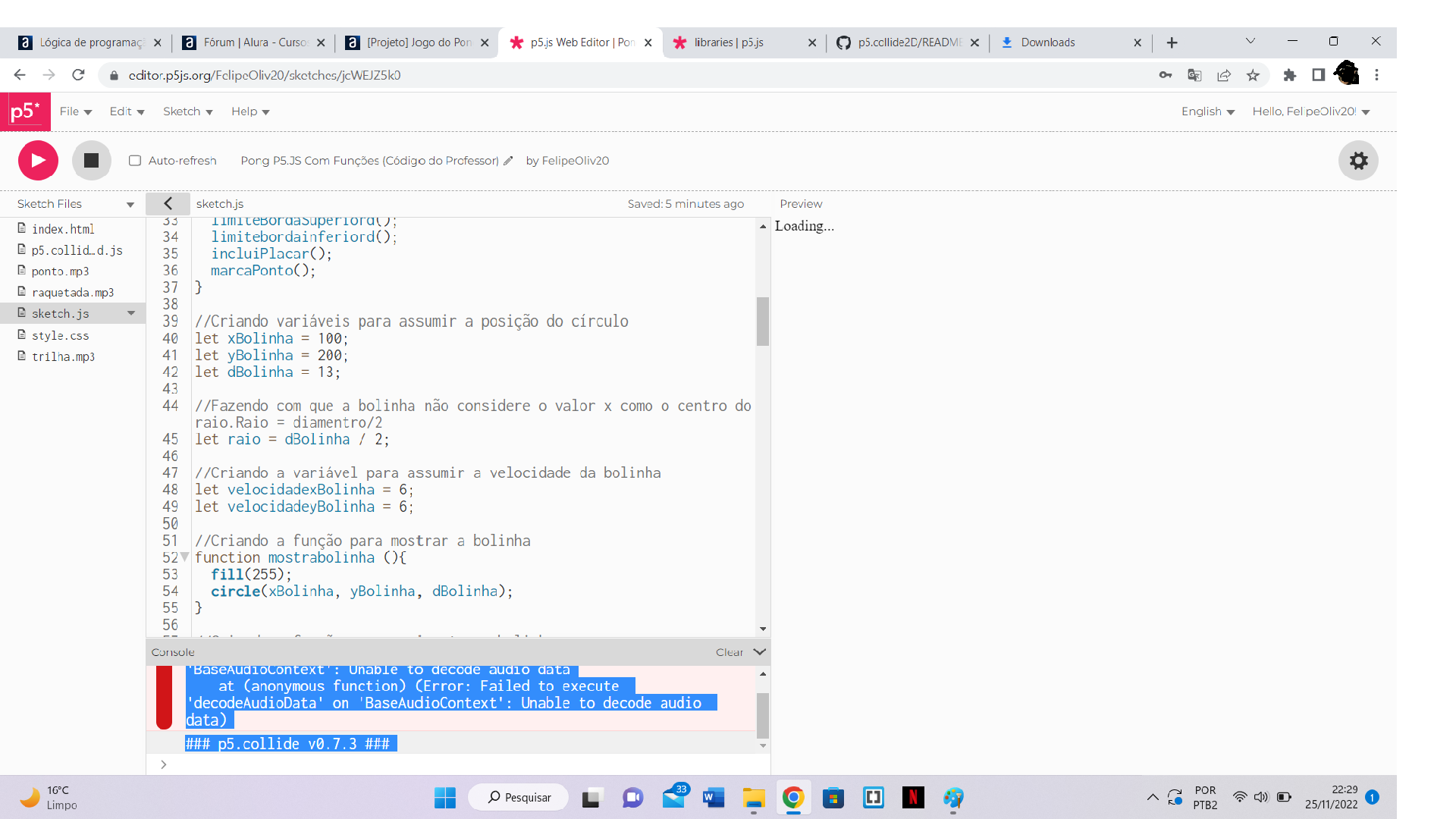Click the Settings gear icon
Viewport: 1456px width, 819px height.
coord(1359,160)
